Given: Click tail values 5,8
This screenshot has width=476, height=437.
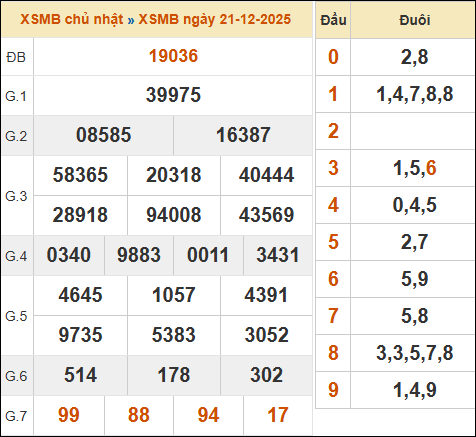Looking at the screenshot, I should (x=415, y=316).
